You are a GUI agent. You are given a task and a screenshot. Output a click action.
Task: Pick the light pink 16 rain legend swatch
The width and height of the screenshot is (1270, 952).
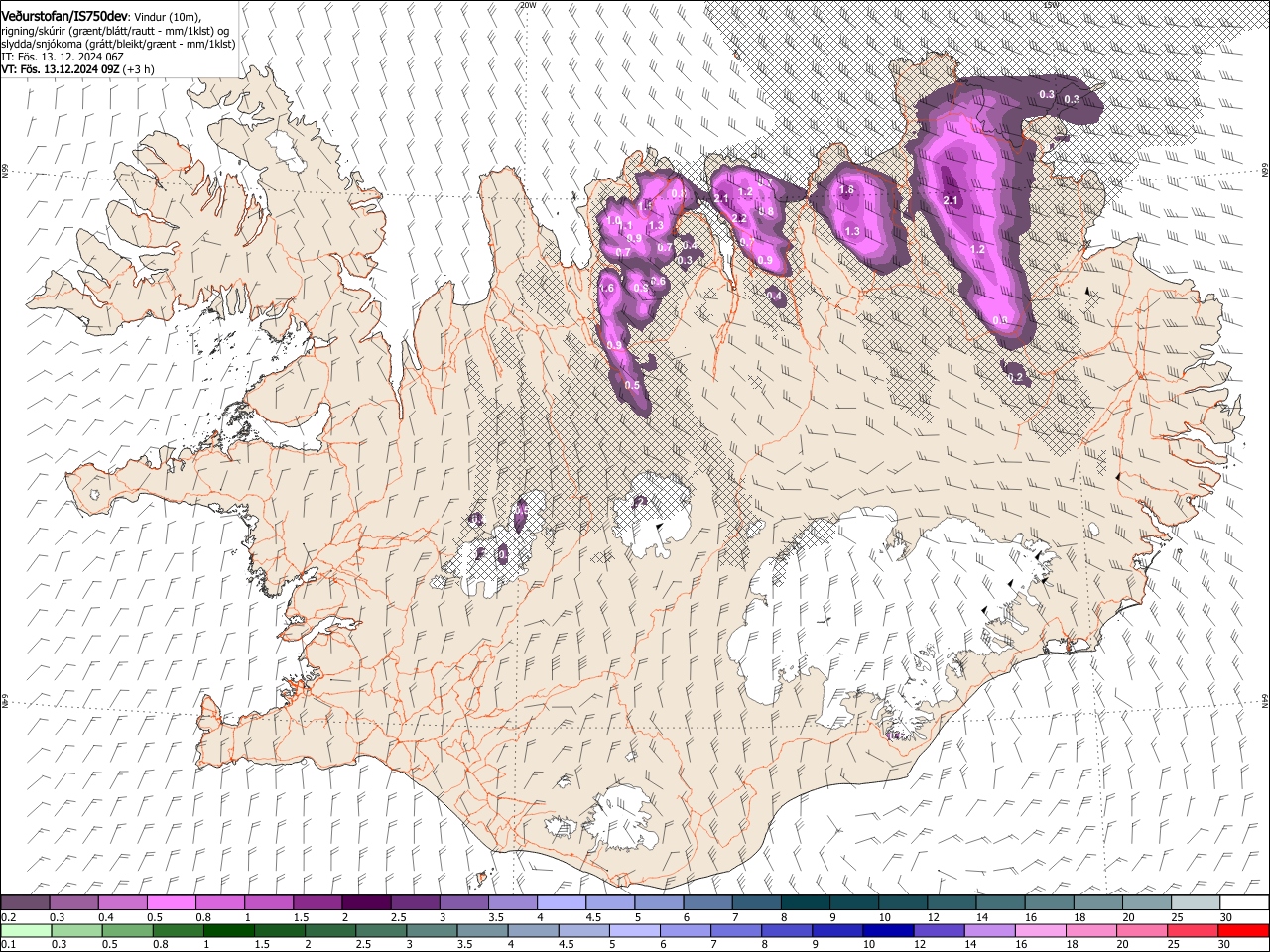1040,930
